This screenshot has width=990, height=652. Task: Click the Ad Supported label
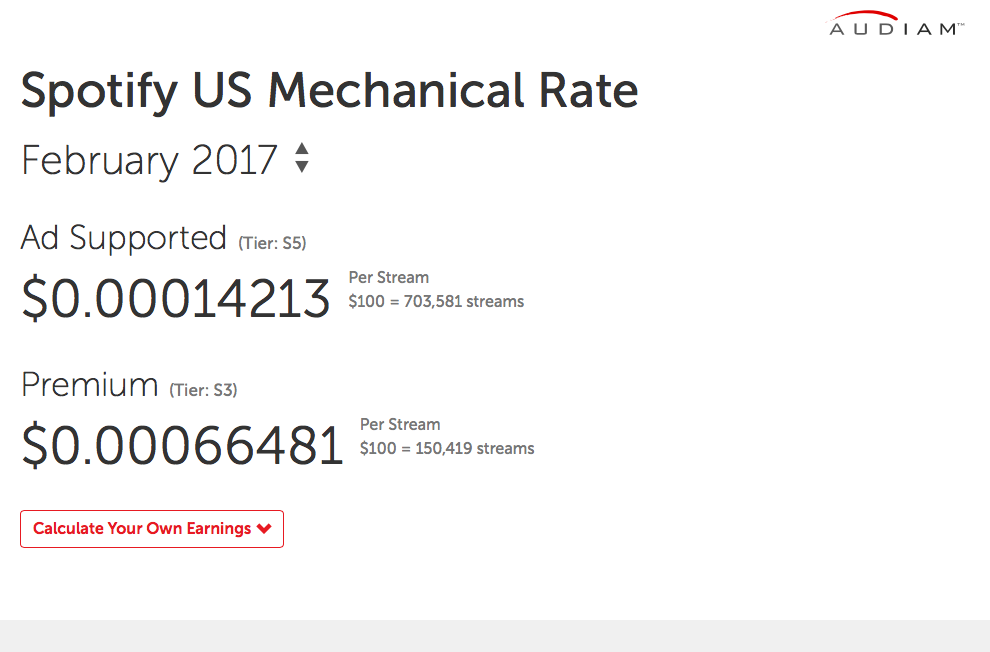124,238
